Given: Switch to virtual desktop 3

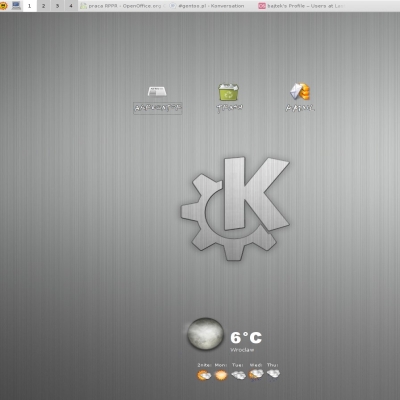Looking at the screenshot, I should click(57, 6).
